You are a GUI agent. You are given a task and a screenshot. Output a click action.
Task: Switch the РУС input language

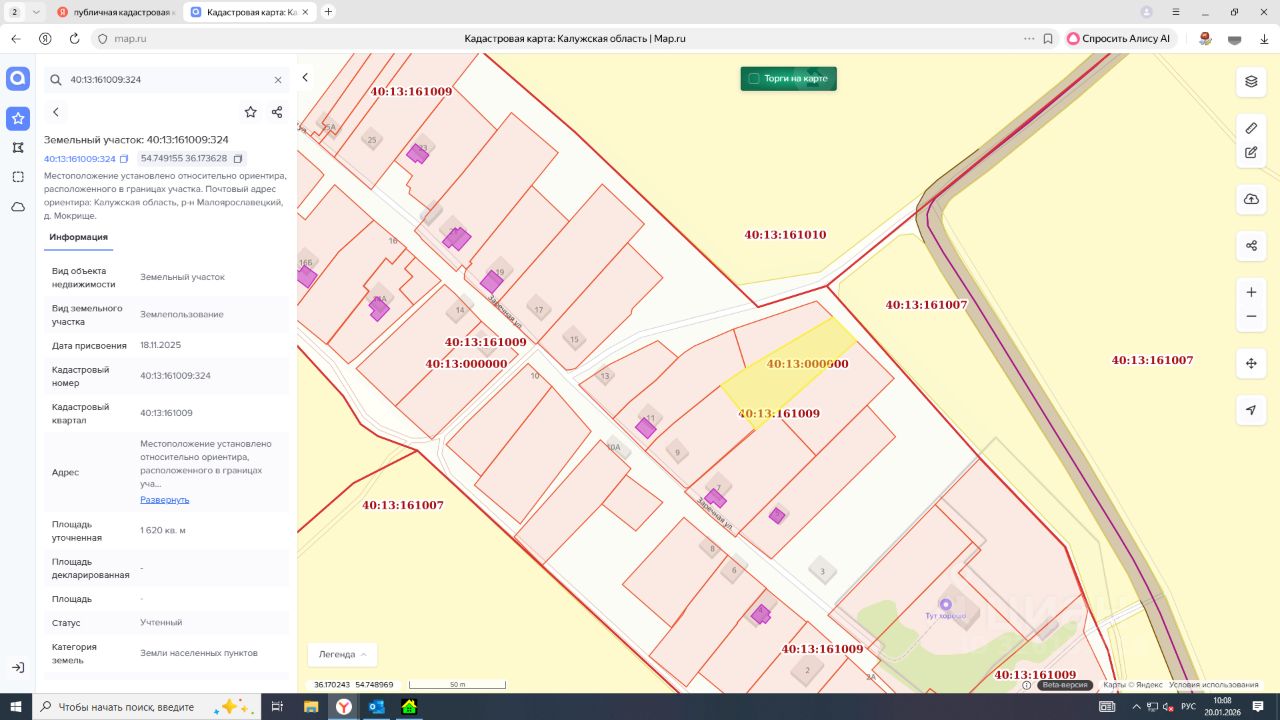[x=1189, y=706]
